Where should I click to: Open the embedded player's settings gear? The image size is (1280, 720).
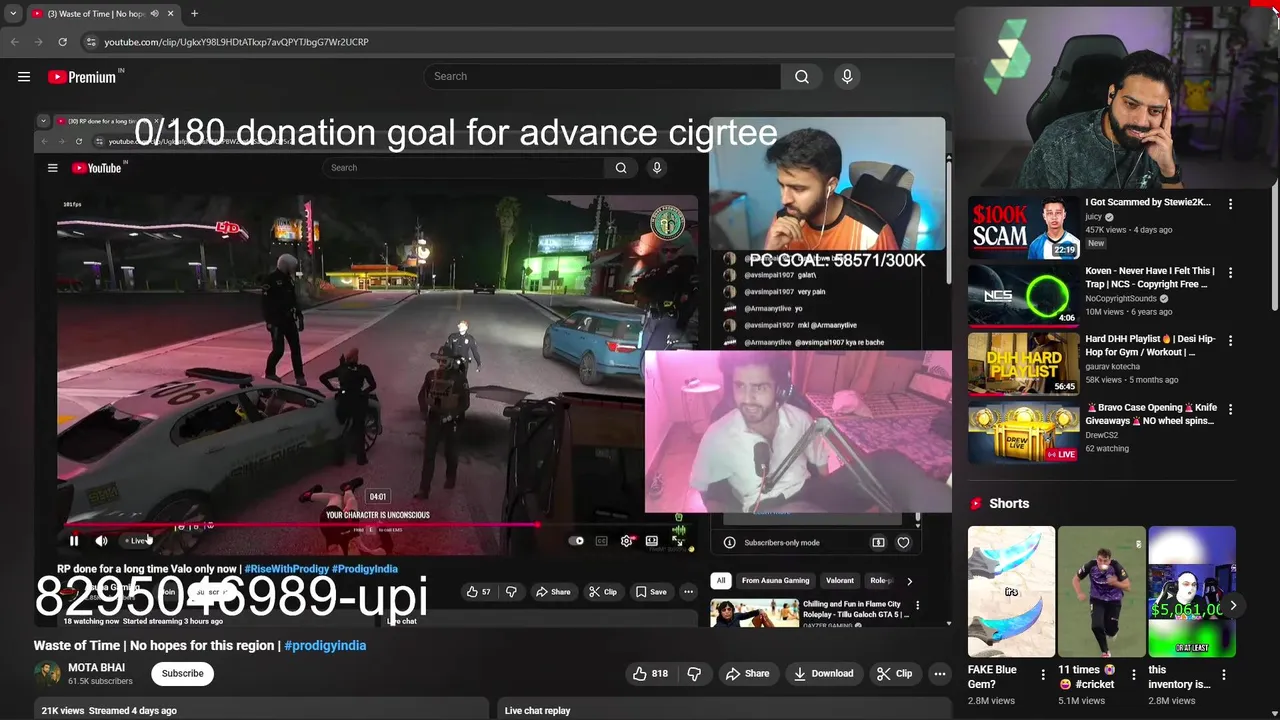[626, 541]
